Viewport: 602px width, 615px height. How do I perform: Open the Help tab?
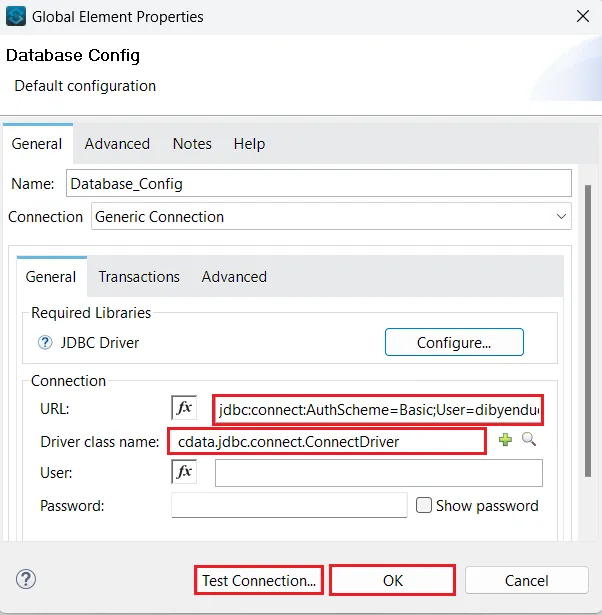click(249, 144)
